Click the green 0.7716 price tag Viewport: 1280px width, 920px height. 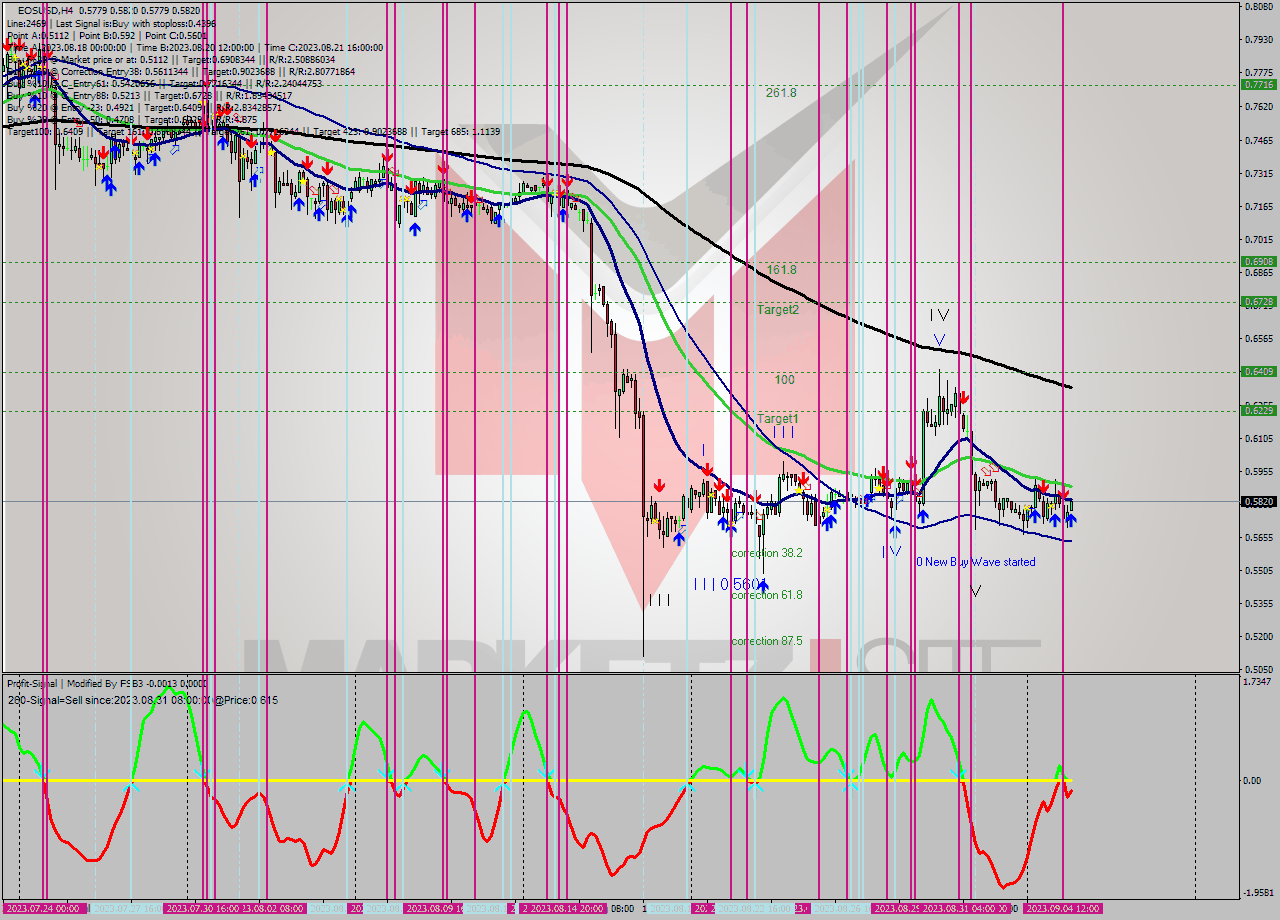[x=1258, y=85]
